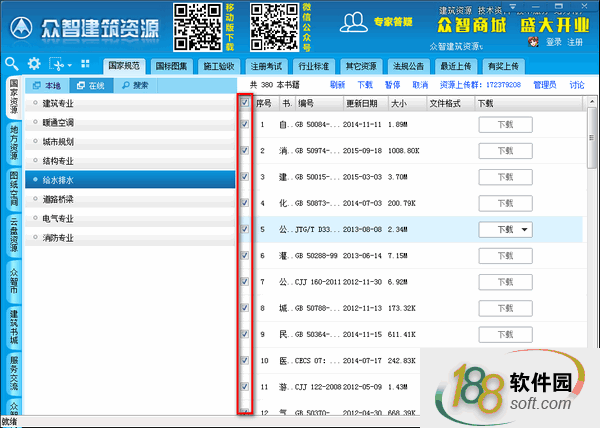Viewport: 600px width, 428px height.
Task: Select the 在线 online sub-tab
Action: [x=91, y=86]
